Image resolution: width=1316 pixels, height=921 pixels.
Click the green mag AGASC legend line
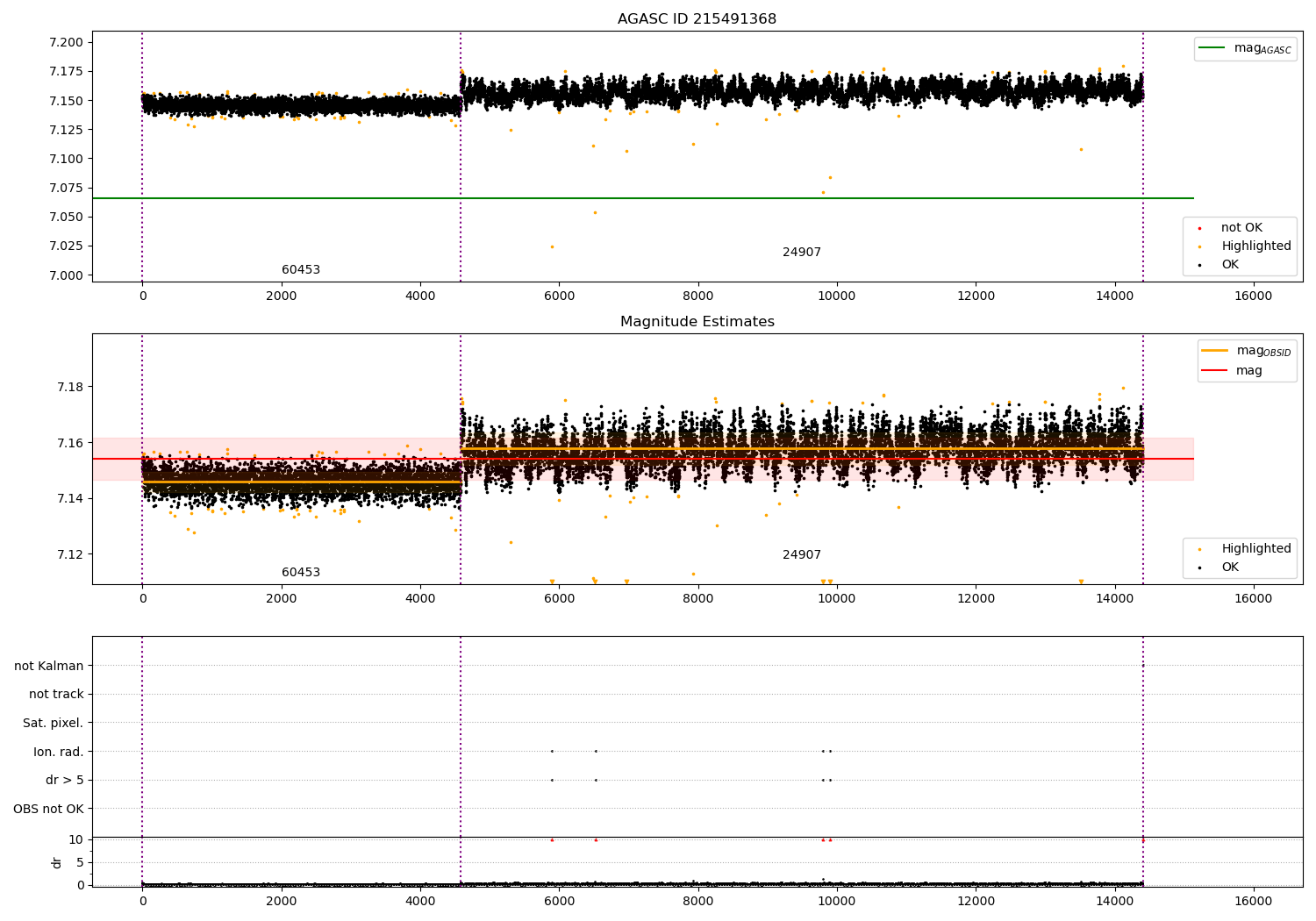click(1212, 48)
